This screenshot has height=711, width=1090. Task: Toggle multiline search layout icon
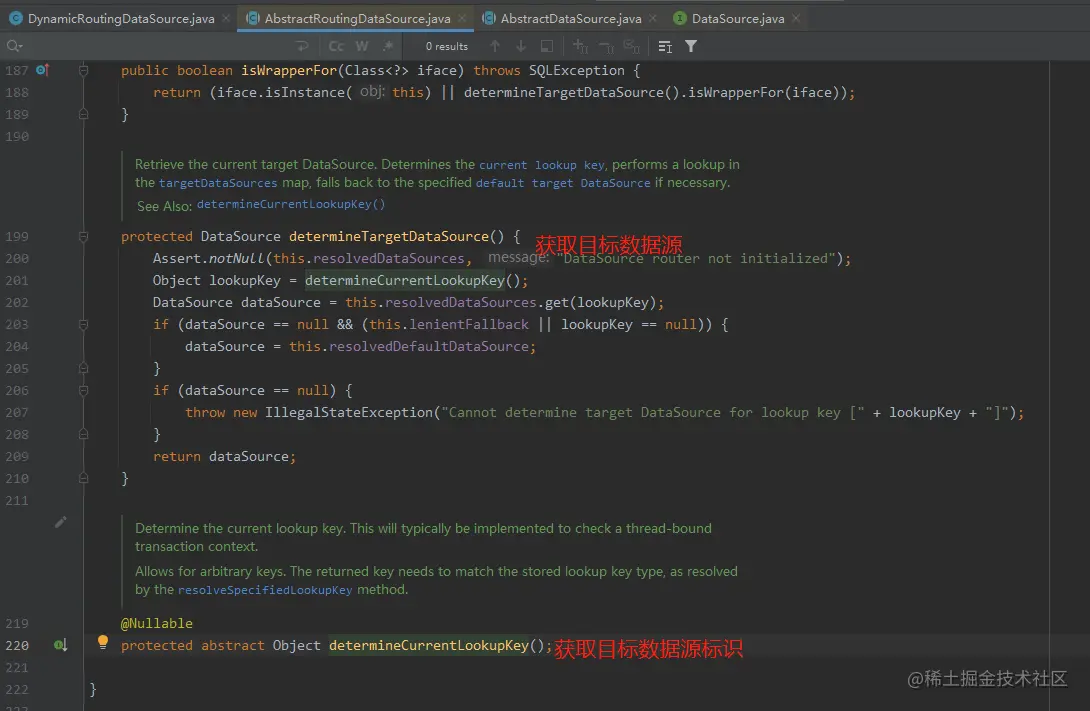click(665, 47)
